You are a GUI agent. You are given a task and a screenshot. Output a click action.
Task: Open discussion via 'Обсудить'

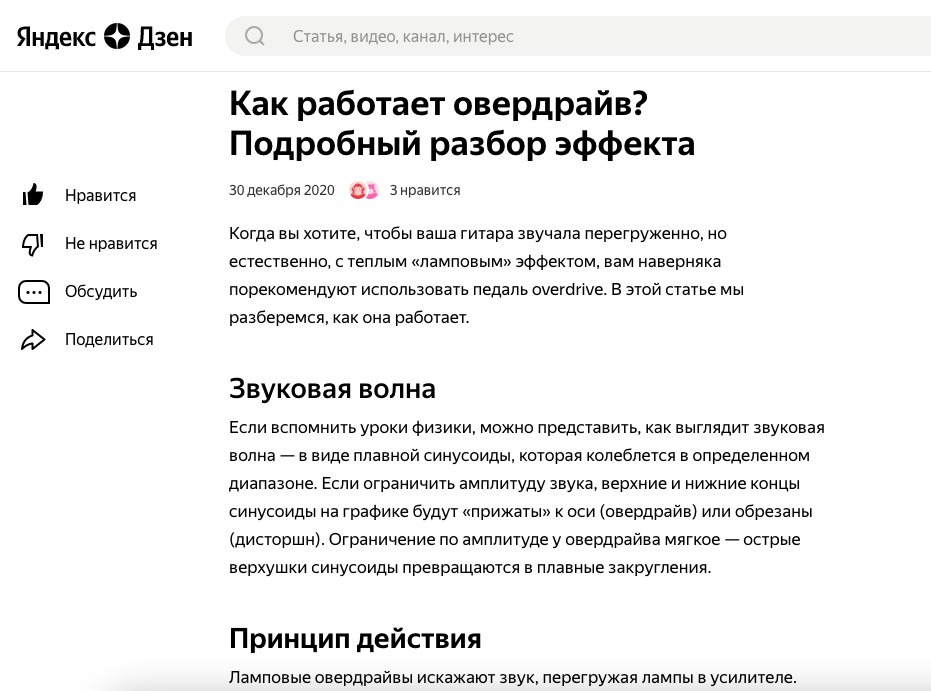click(x=101, y=291)
